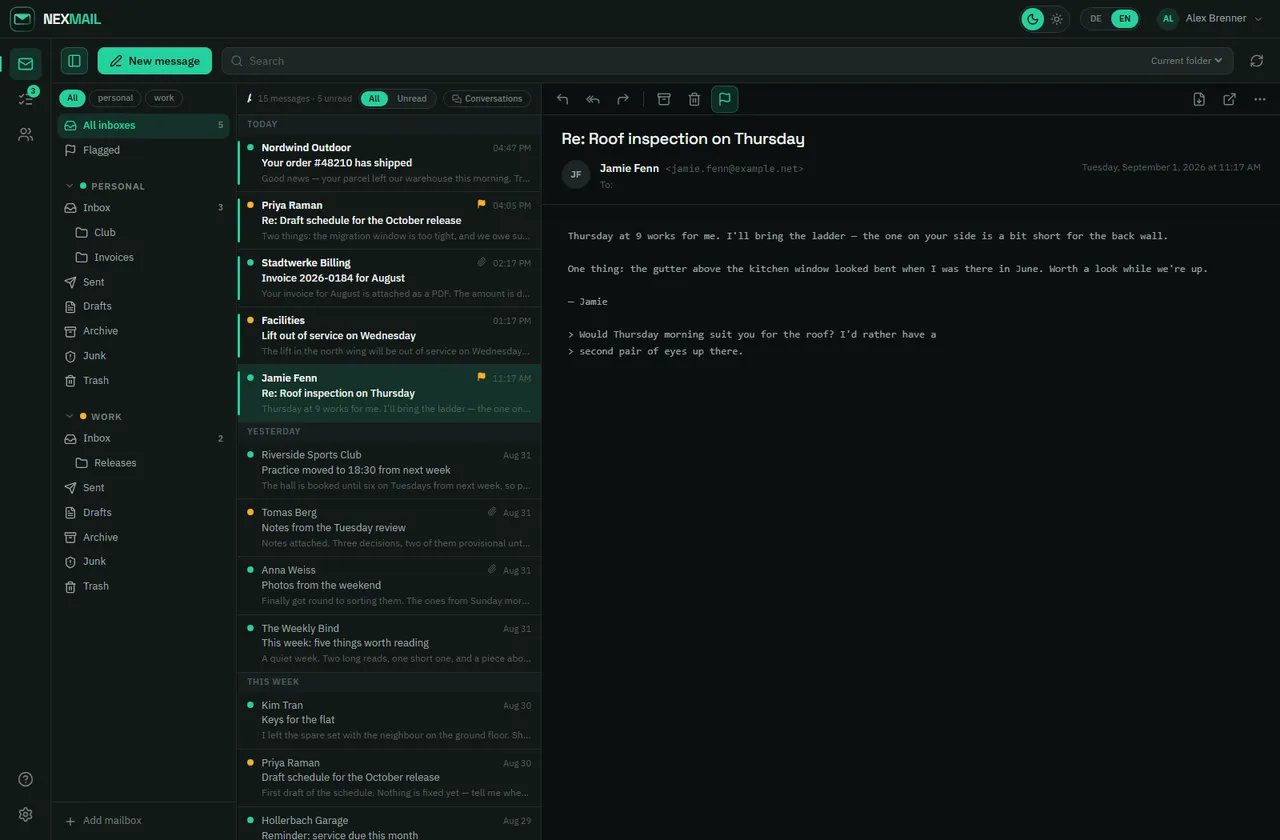Delete the open message with trash icon
The height and width of the screenshot is (840, 1280).
point(694,99)
